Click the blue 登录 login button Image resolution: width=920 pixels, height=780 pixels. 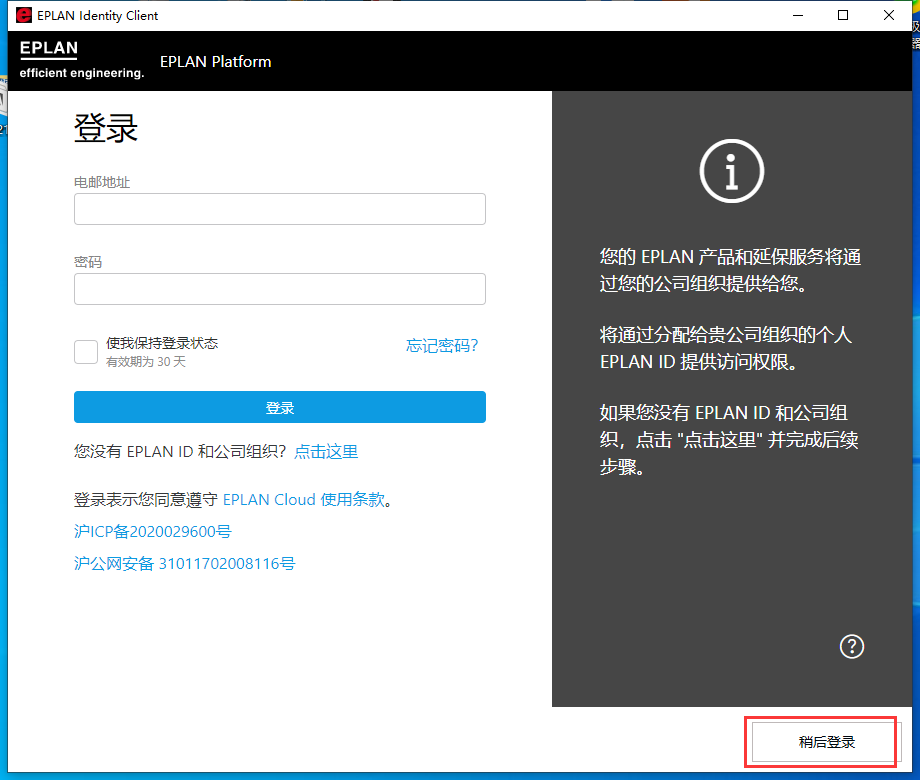(x=279, y=407)
